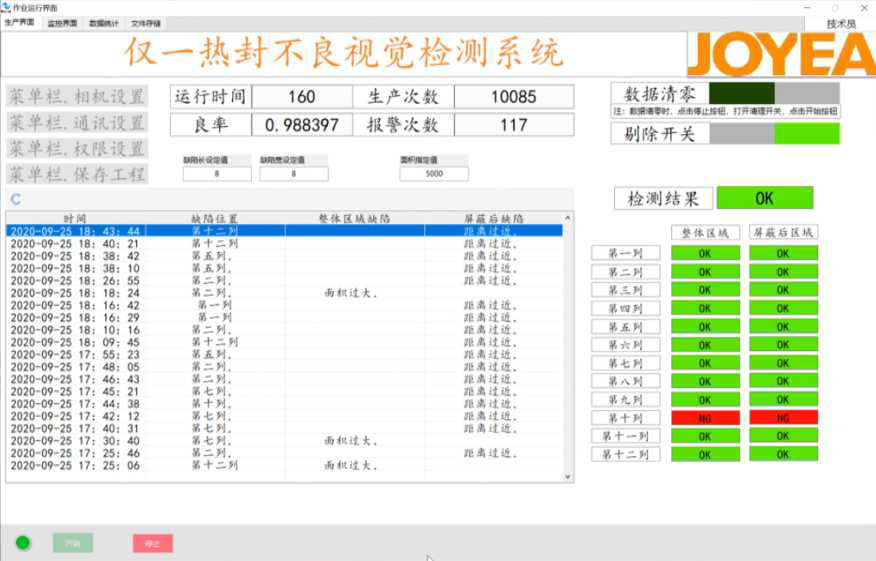
Task: Click the 时间 column header
Action: pos(75,218)
